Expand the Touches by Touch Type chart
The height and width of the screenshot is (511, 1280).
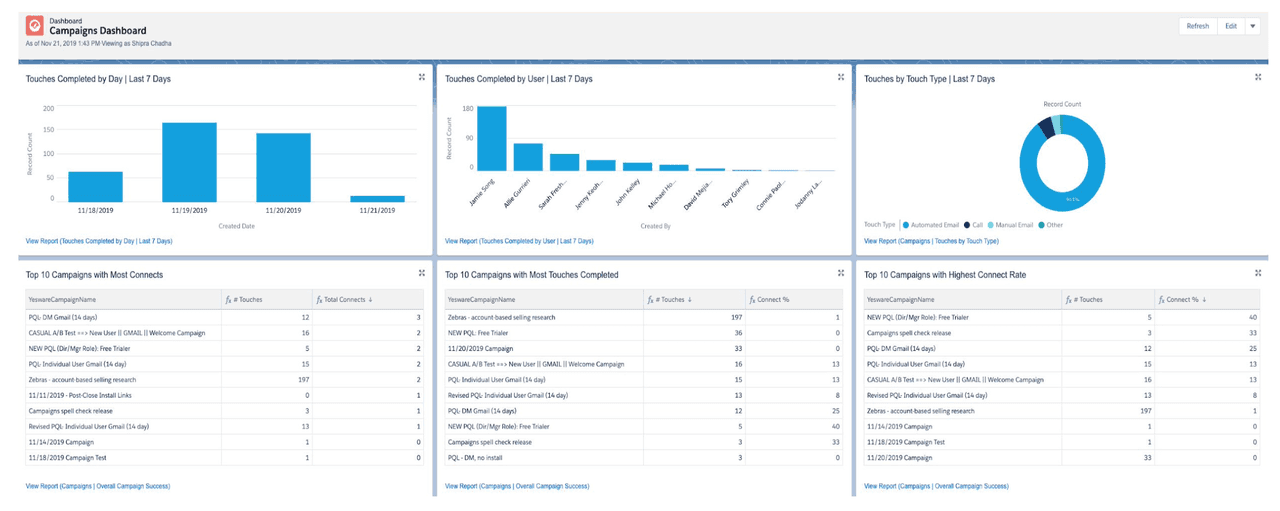1258,77
